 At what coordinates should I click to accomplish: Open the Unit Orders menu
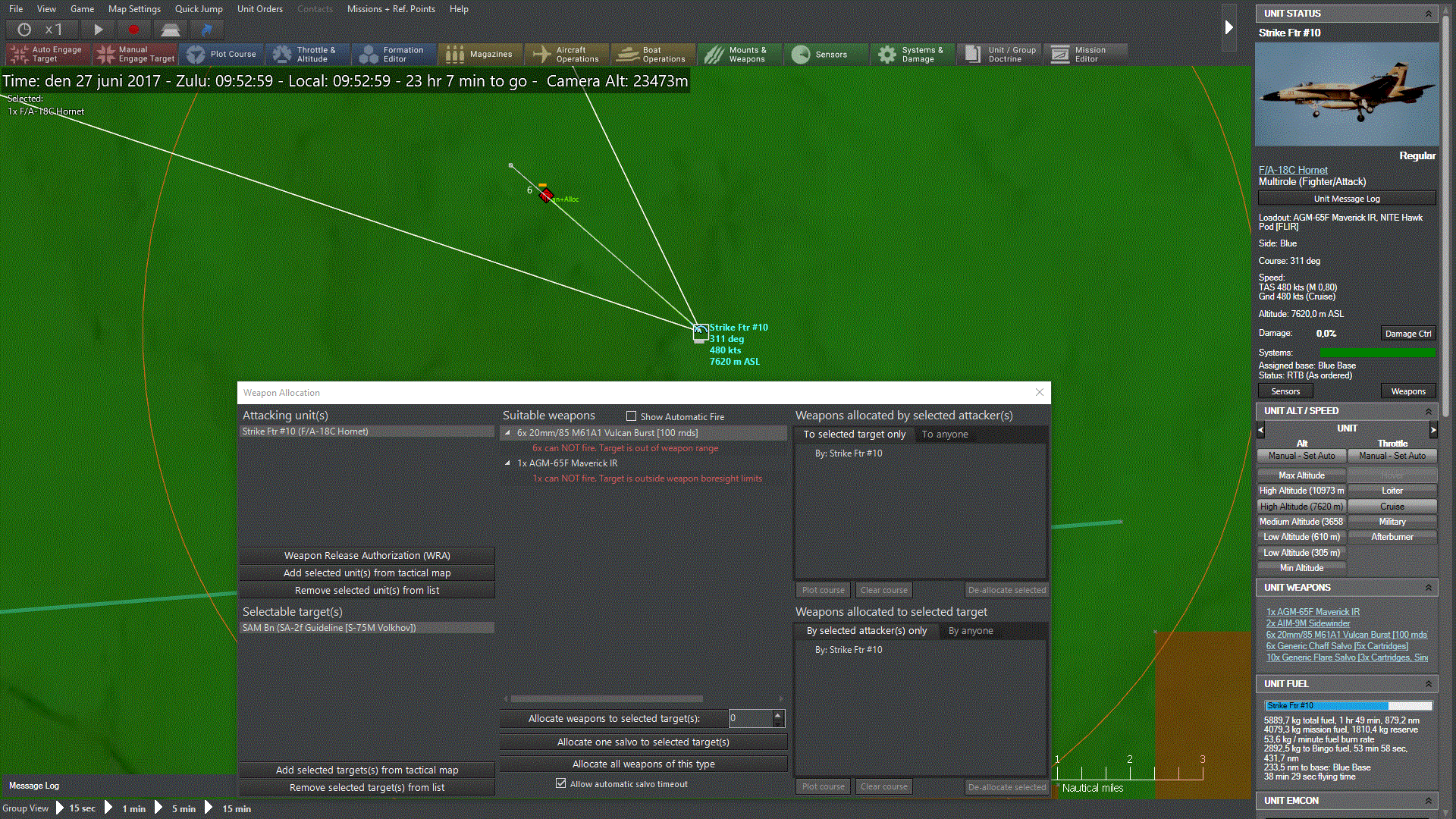coord(259,9)
